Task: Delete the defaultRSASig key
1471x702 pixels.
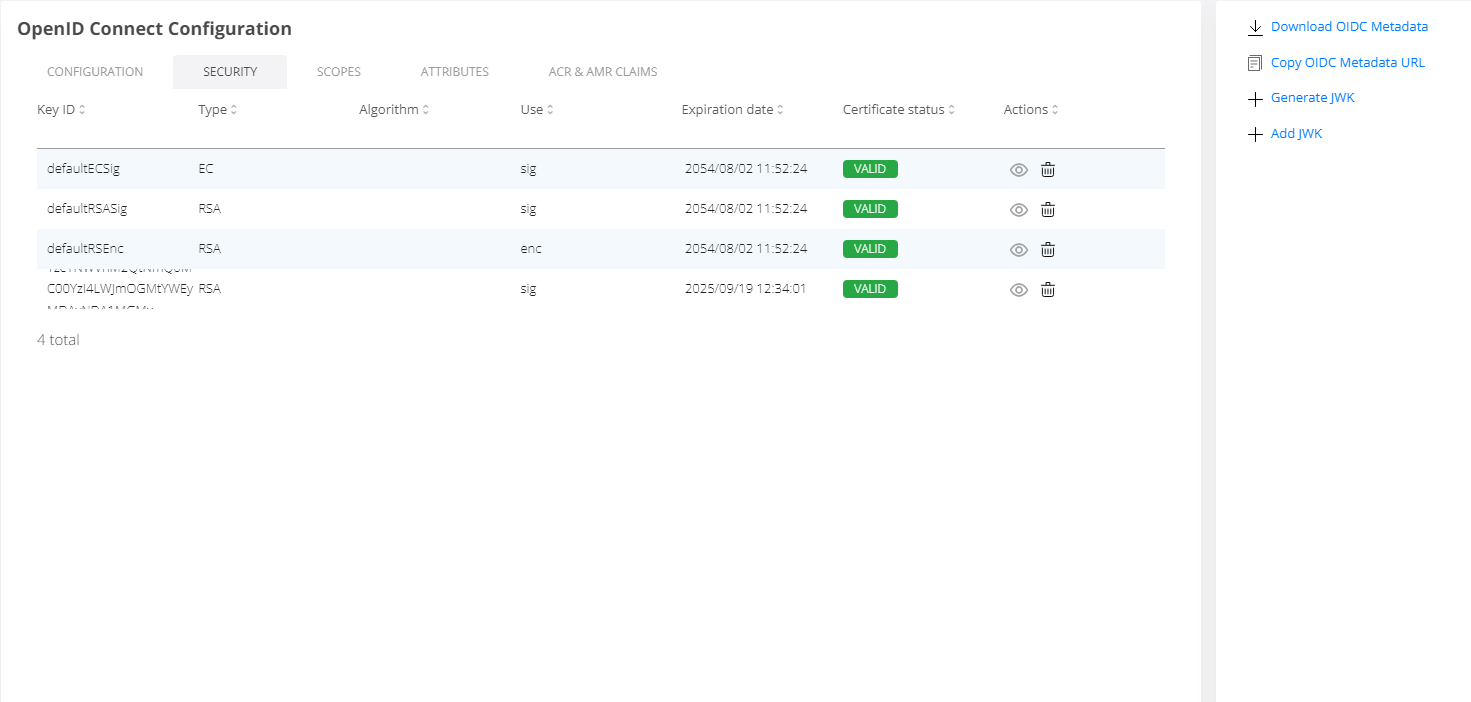Action: coord(1047,210)
